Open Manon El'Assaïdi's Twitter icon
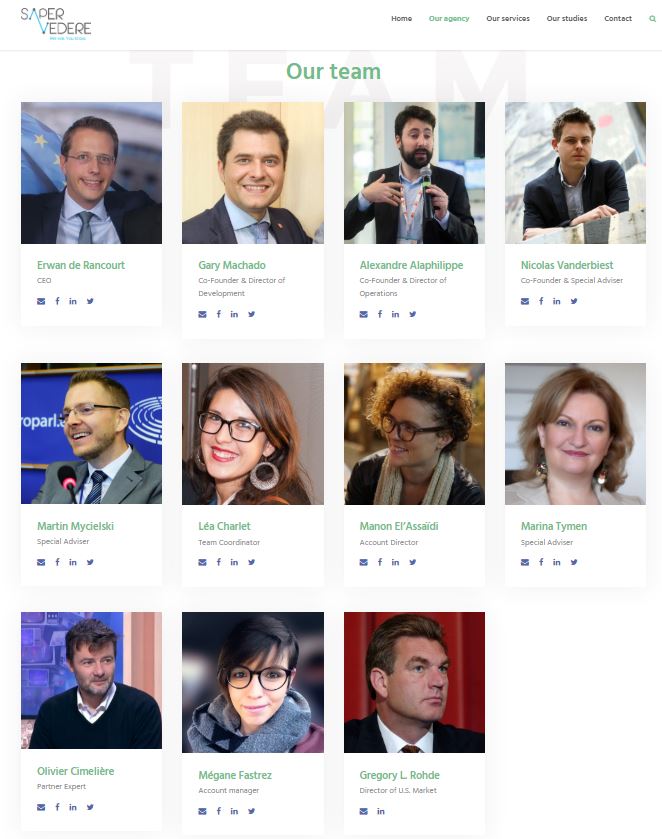 [x=413, y=562]
